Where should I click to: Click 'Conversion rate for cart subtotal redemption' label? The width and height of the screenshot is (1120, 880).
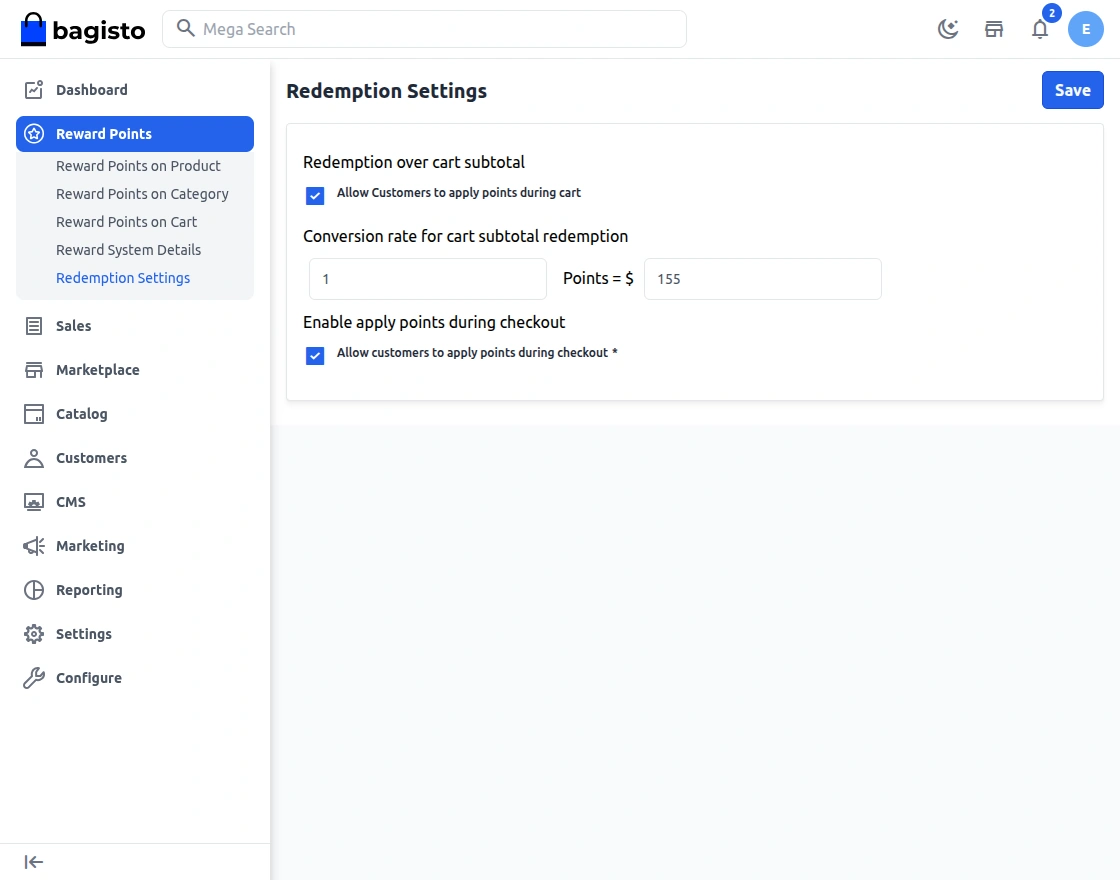pyautogui.click(x=466, y=236)
